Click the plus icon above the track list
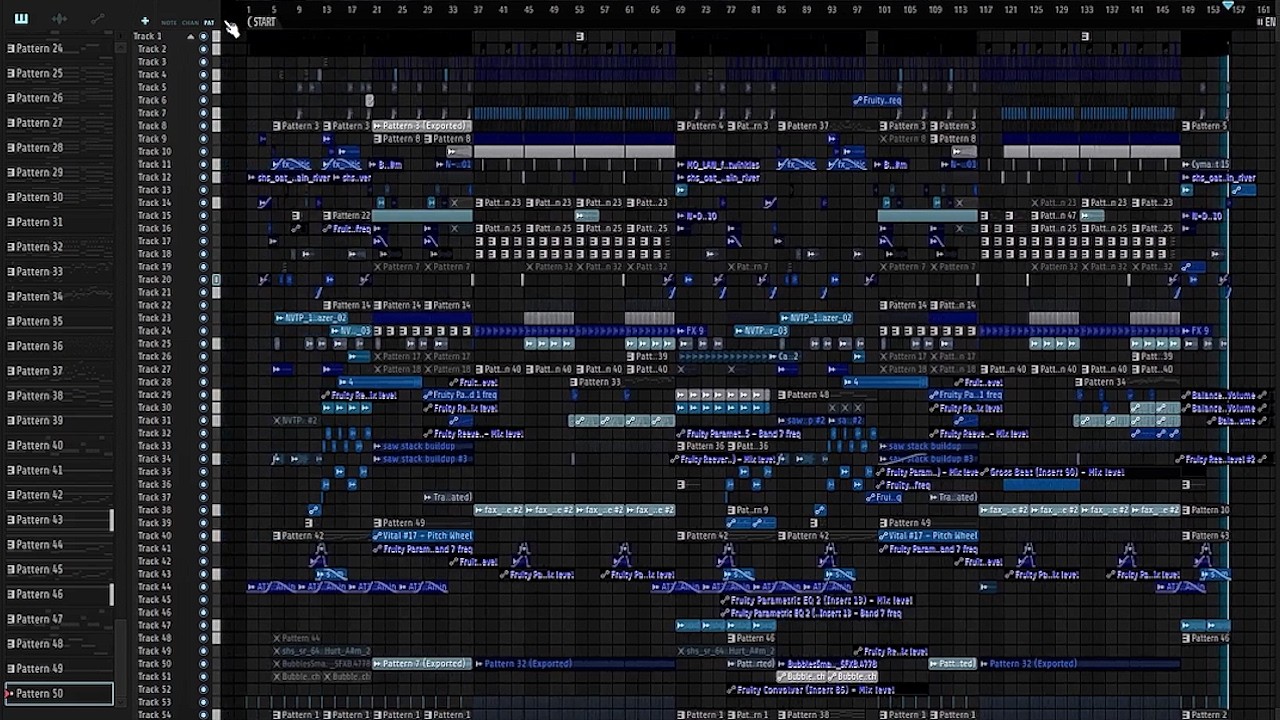Image resolution: width=1280 pixels, height=720 pixels. click(x=145, y=21)
